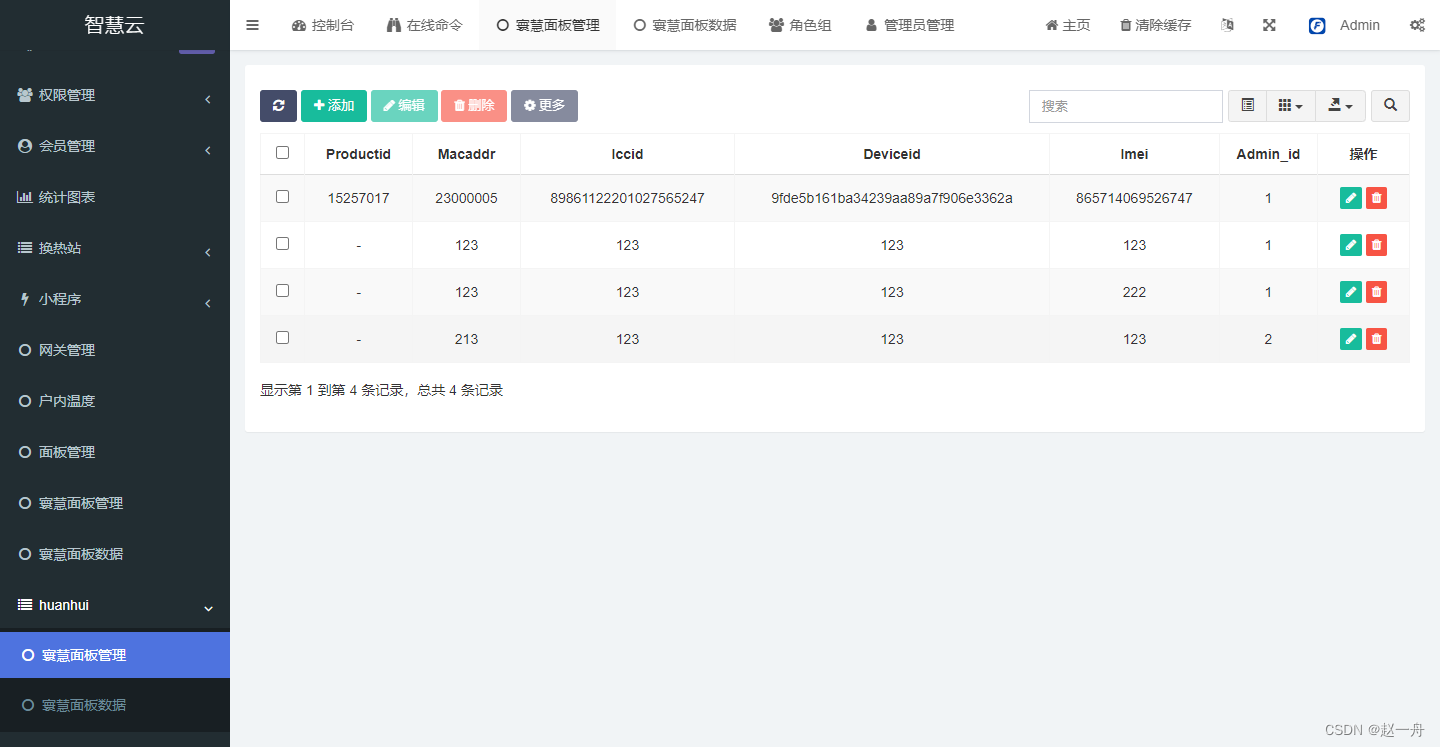Switch to the 控制台 tab
This screenshot has width=1440, height=747.
tap(323, 25)
